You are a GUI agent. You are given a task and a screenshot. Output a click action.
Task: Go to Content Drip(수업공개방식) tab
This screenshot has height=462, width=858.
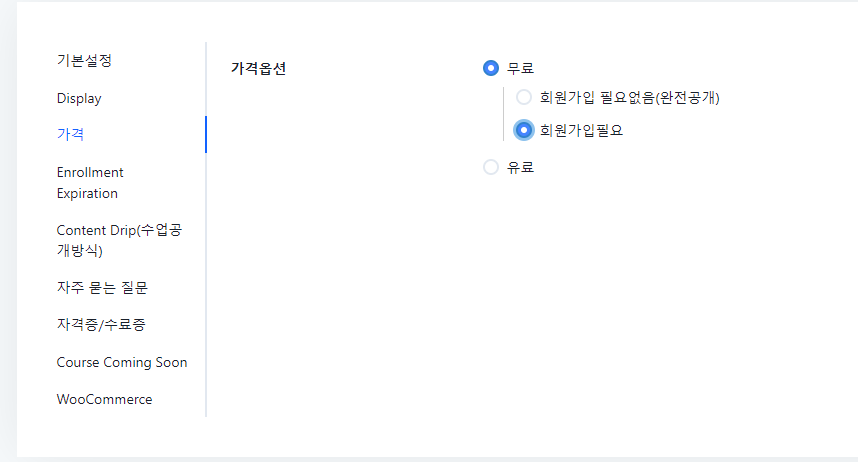pyautogui.click(x=119, y=240)
